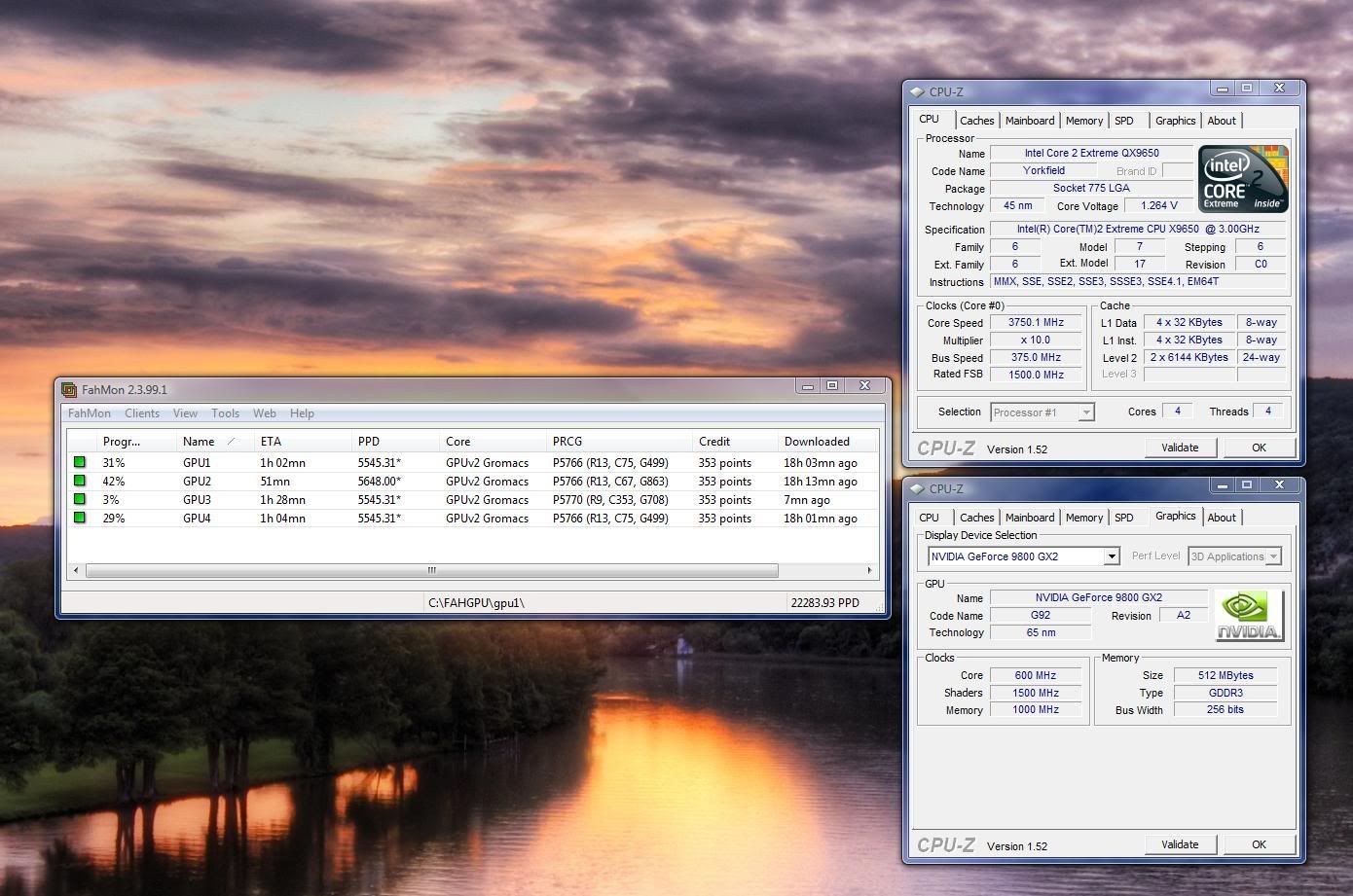
Task: Click the Core Speed 3750.1 MHz value
Action: tap(1036, 323)
